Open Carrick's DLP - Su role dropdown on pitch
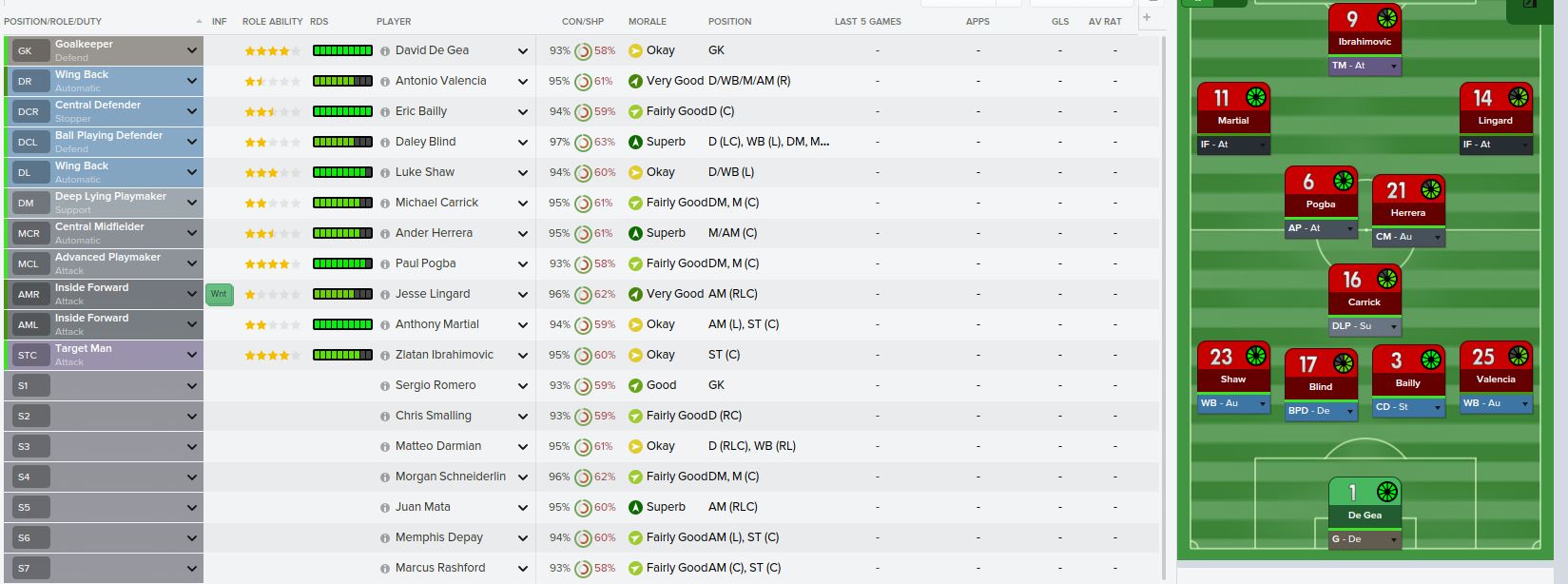 (x=1393, y=326)
